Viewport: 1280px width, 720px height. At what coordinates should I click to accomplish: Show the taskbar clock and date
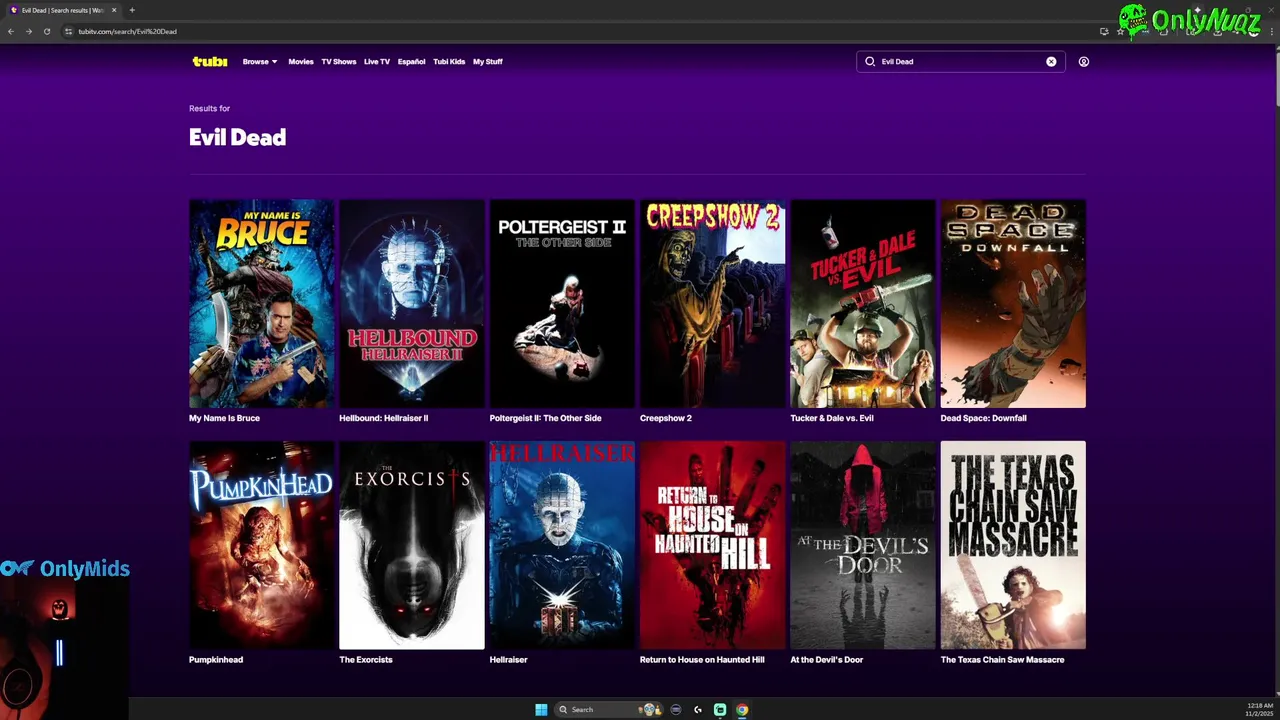pos(1259,710)
